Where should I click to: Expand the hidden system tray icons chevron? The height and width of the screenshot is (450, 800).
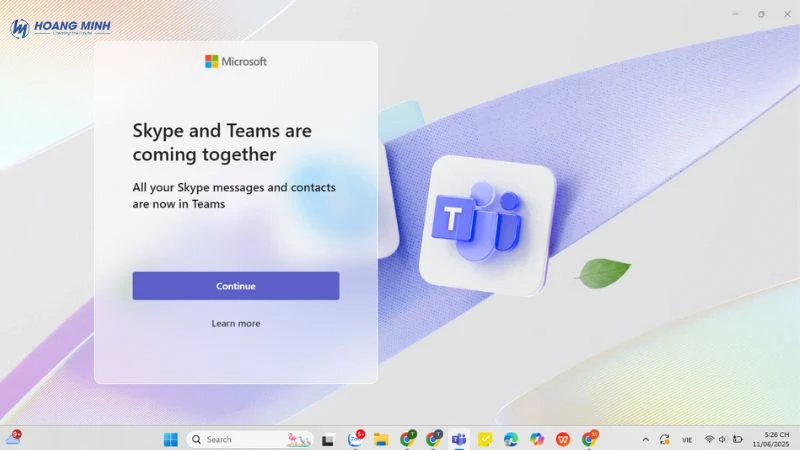(x=645, y=439)
